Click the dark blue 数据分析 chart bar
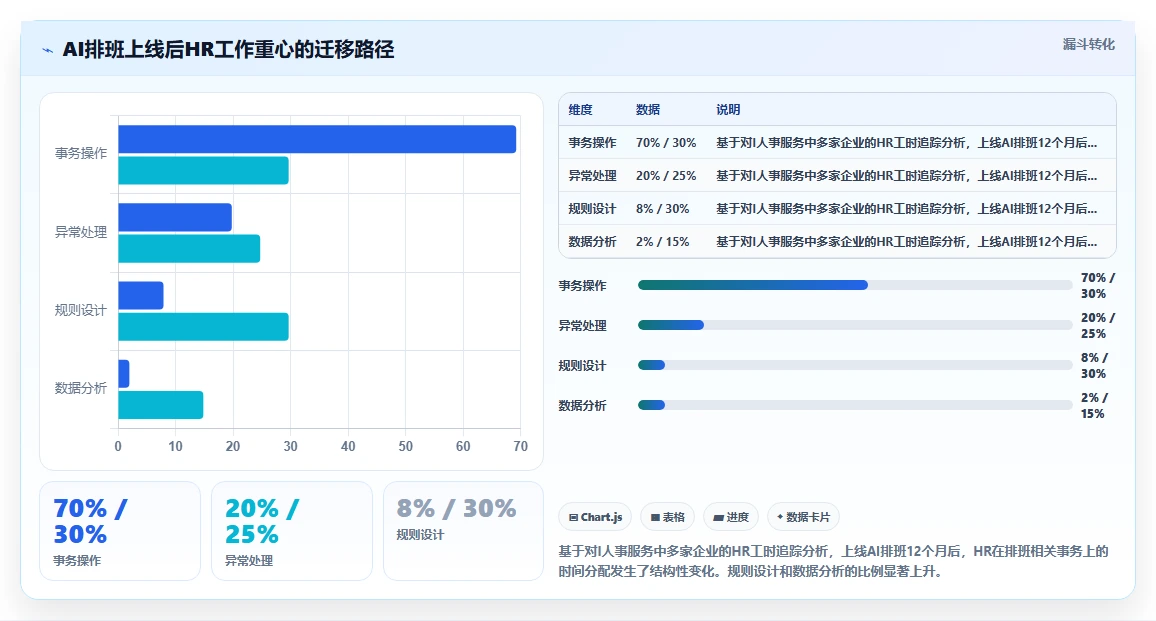 click(124, 374)
